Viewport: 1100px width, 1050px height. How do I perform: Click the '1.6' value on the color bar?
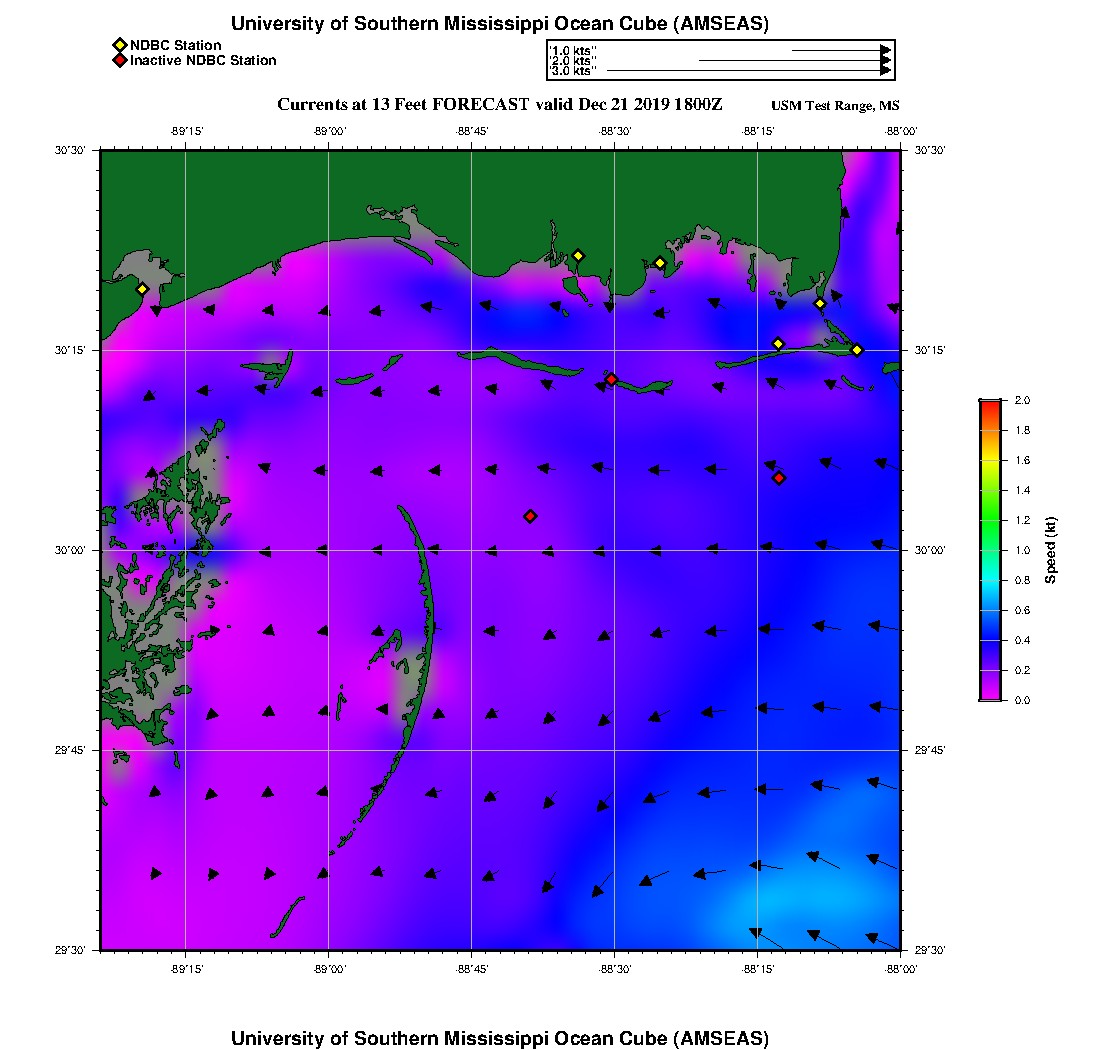tap(1022, 461)
